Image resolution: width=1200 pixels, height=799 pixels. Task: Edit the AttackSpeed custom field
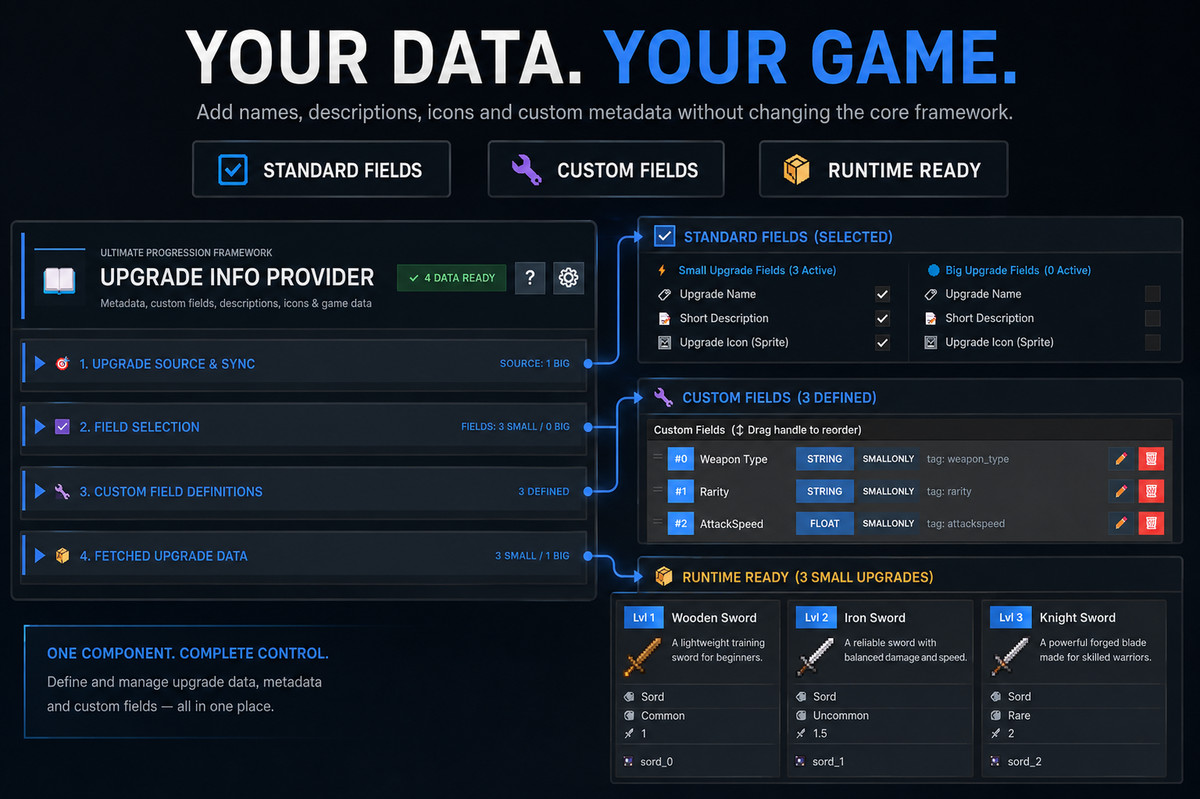[x=1121, y=523]
